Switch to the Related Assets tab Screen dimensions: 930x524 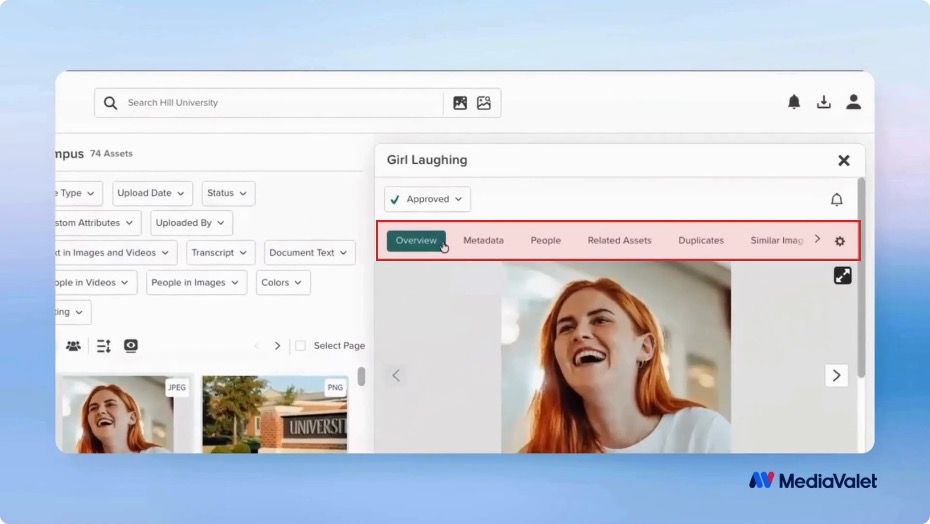coord(619,240)
